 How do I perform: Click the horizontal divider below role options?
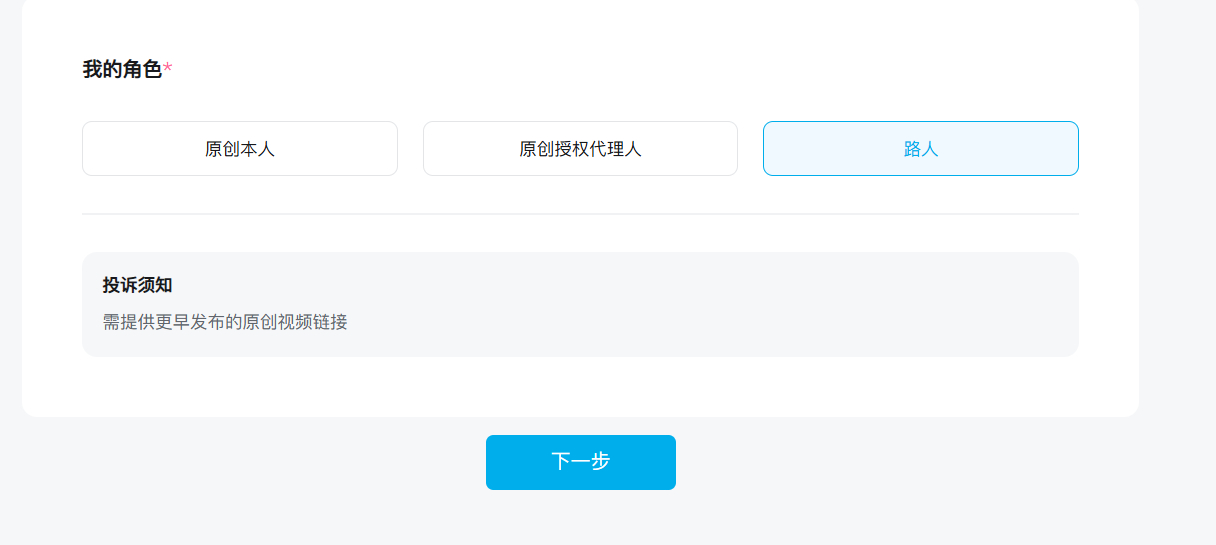(580, 214)
